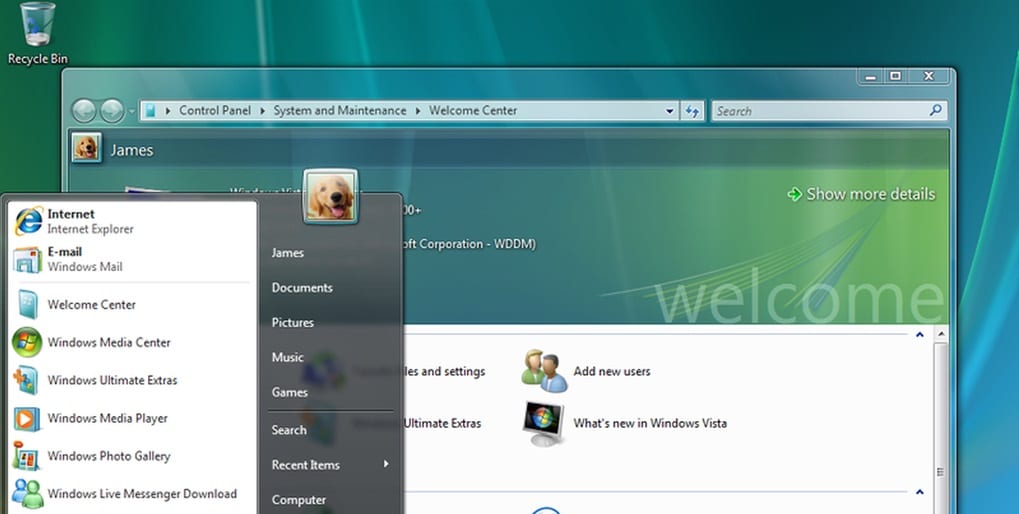This screenshot has width=1019, height=514.
Task: Click the address bar location icon
Action: (150, 111)
